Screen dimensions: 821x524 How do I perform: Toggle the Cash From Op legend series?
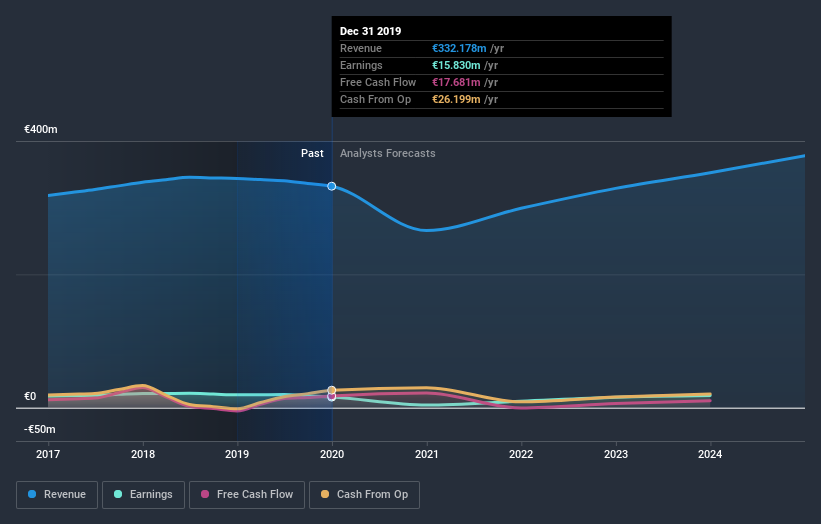click(364, 495)
